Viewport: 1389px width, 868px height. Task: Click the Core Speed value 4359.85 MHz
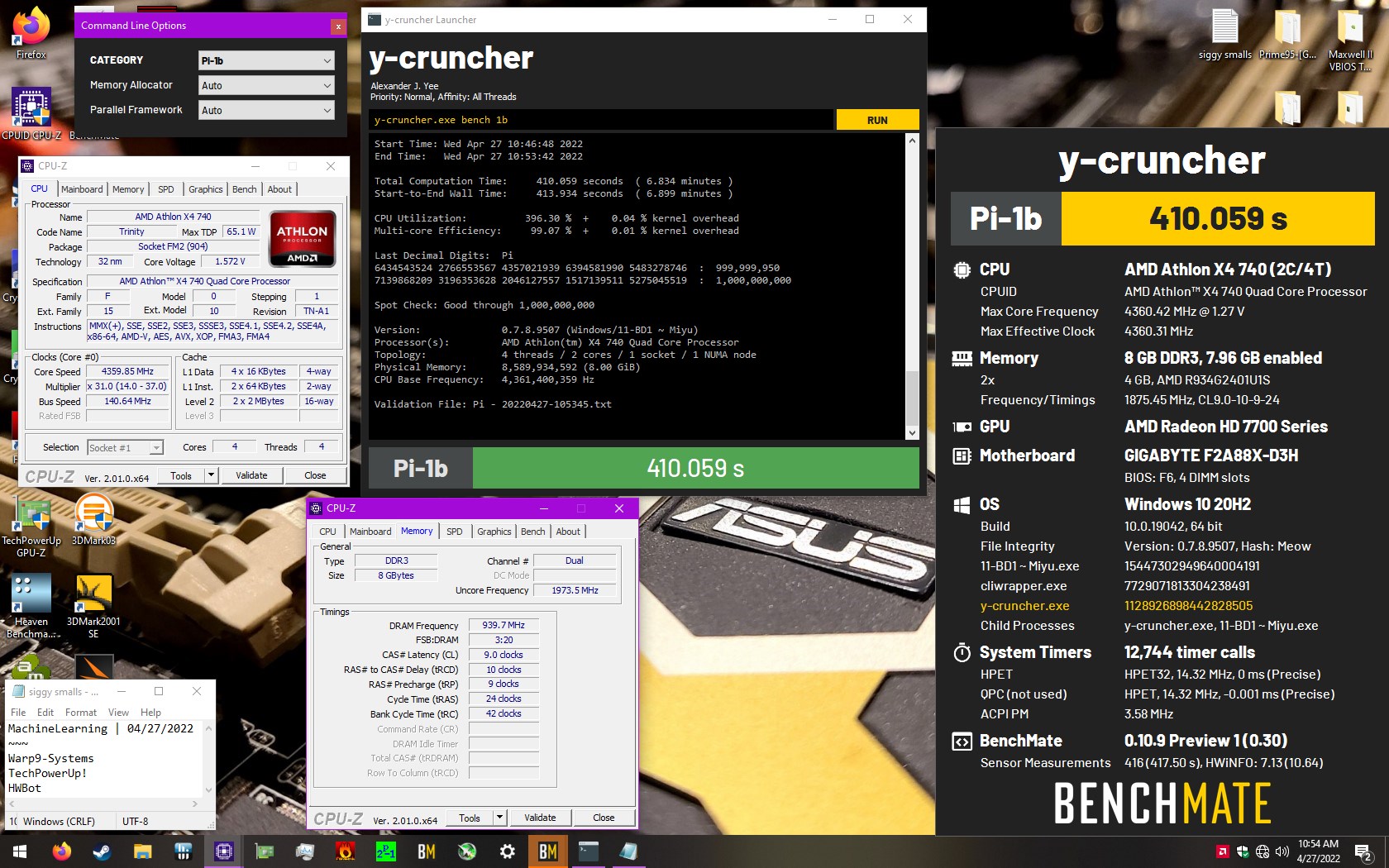point(127,371)
